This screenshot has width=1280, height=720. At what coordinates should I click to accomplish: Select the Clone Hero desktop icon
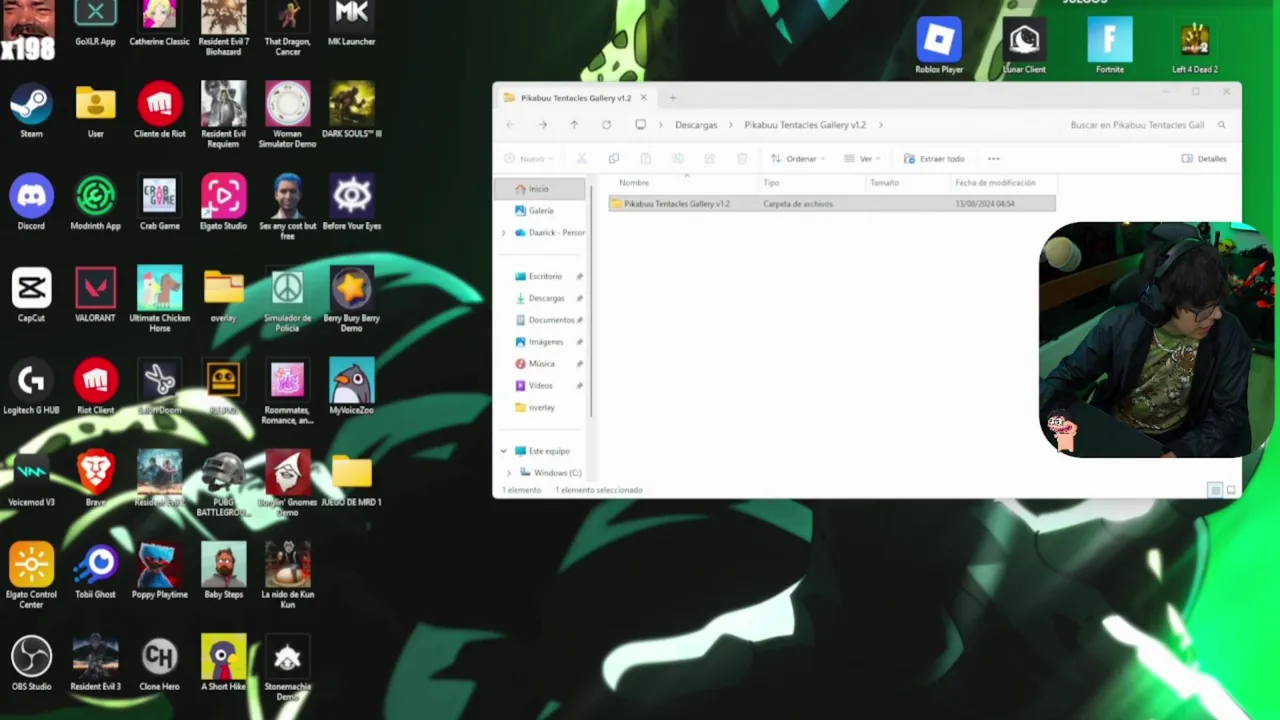[159, 662]
